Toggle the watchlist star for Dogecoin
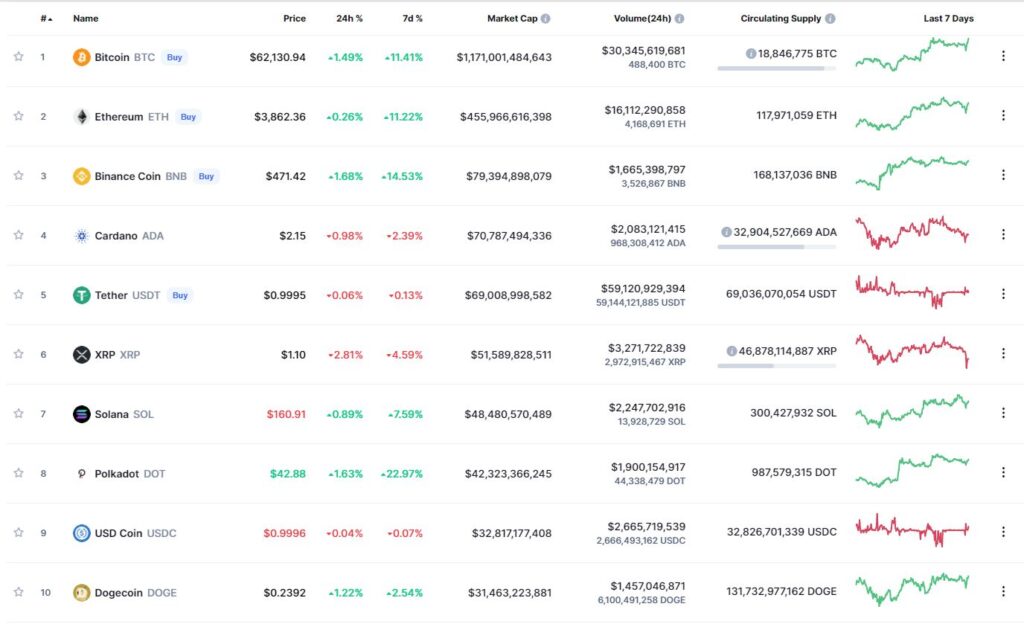 pos(18,592)
